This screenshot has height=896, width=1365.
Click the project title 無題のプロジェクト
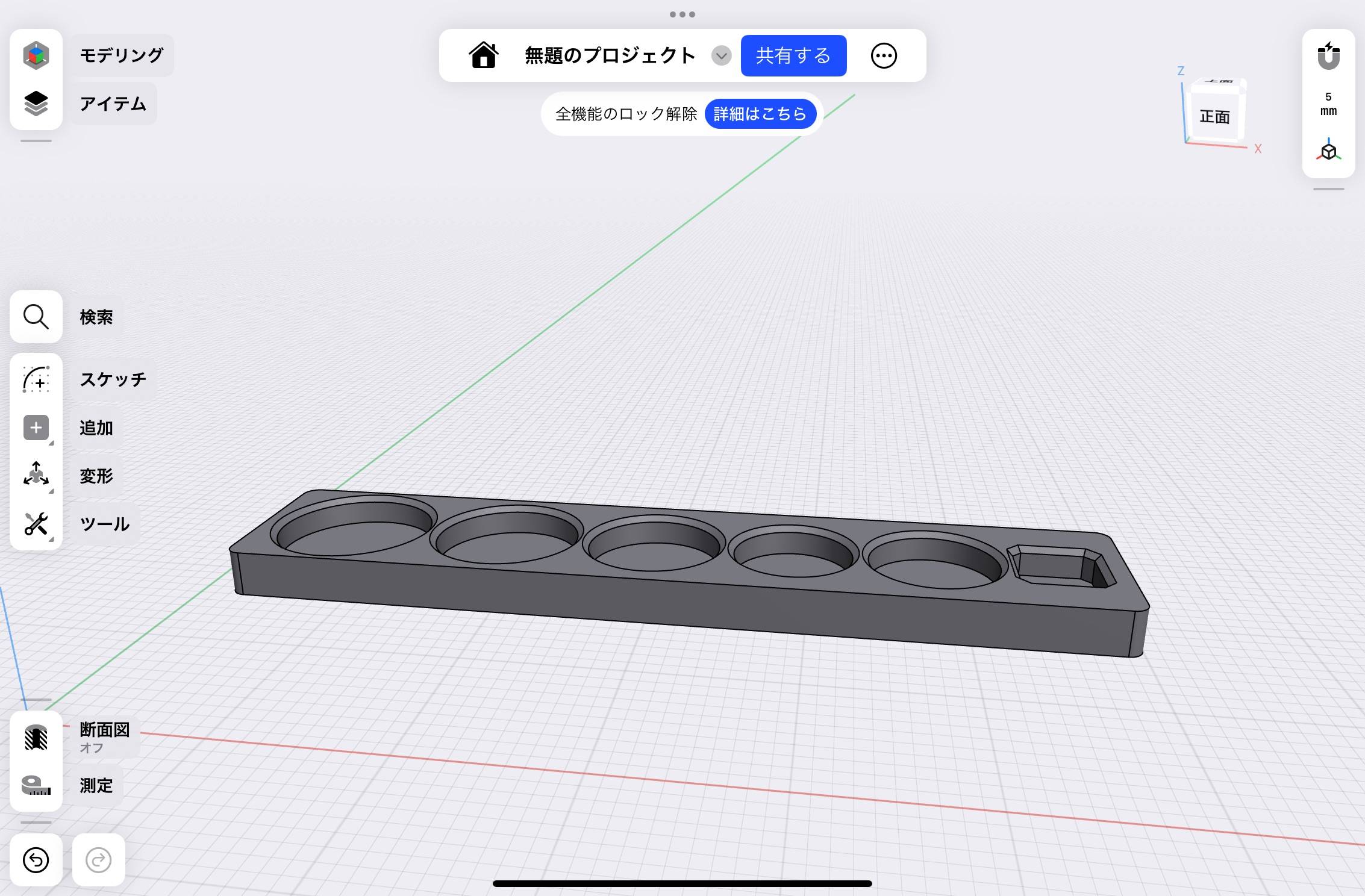point(610,55)
